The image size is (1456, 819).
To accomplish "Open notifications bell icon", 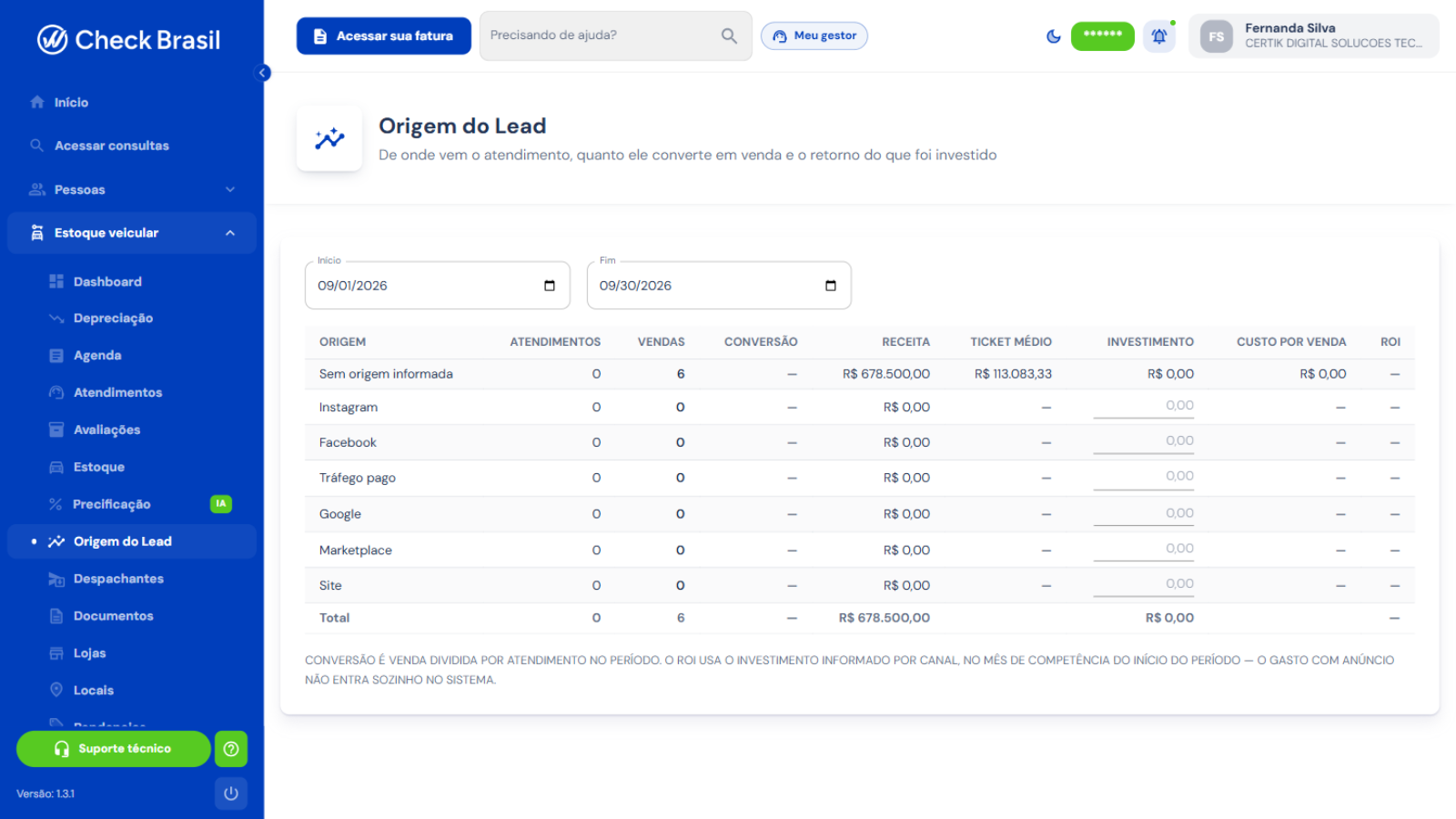I will (x=1159, y=36).
